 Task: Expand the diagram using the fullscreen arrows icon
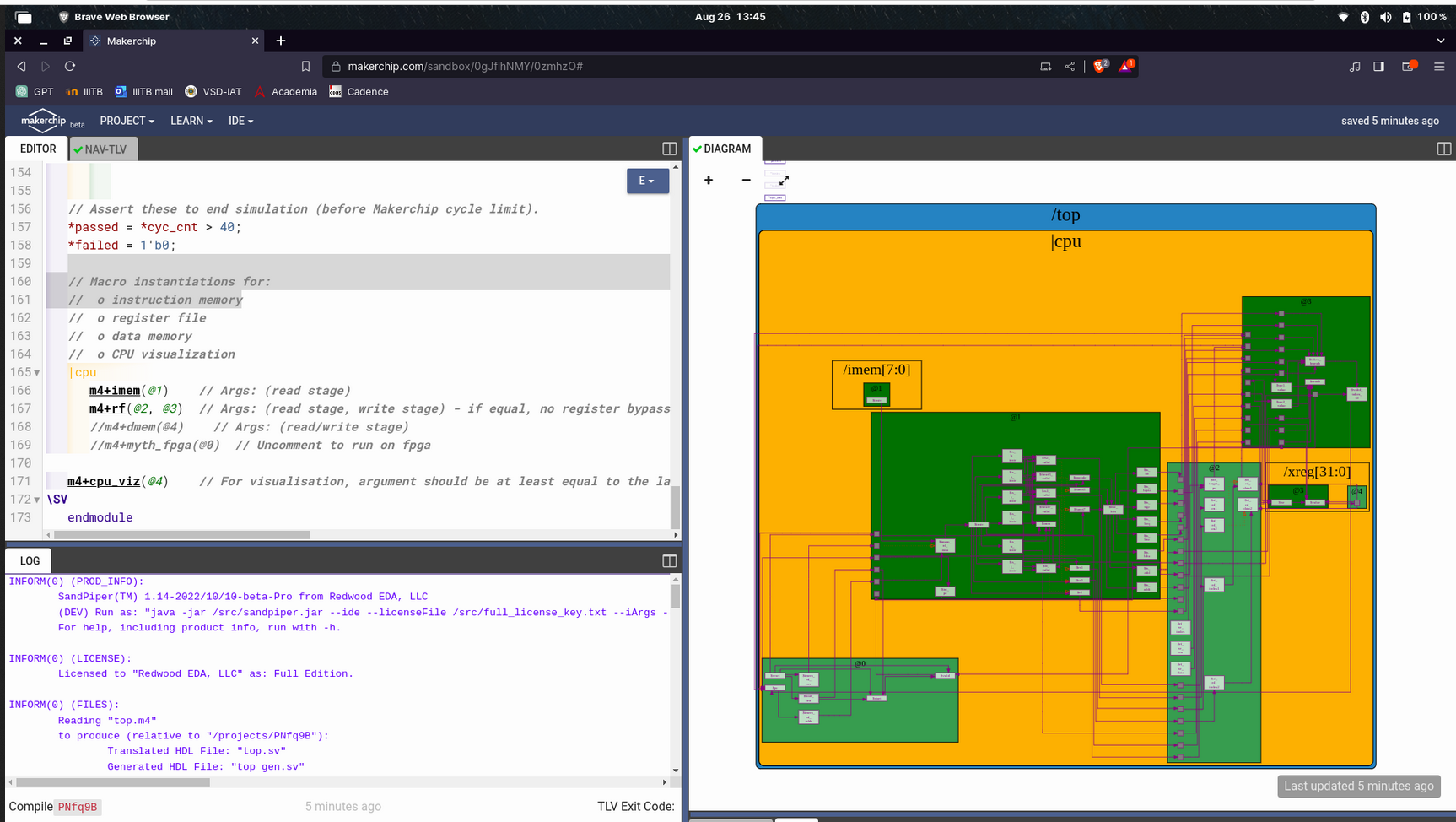coord(784,179)
